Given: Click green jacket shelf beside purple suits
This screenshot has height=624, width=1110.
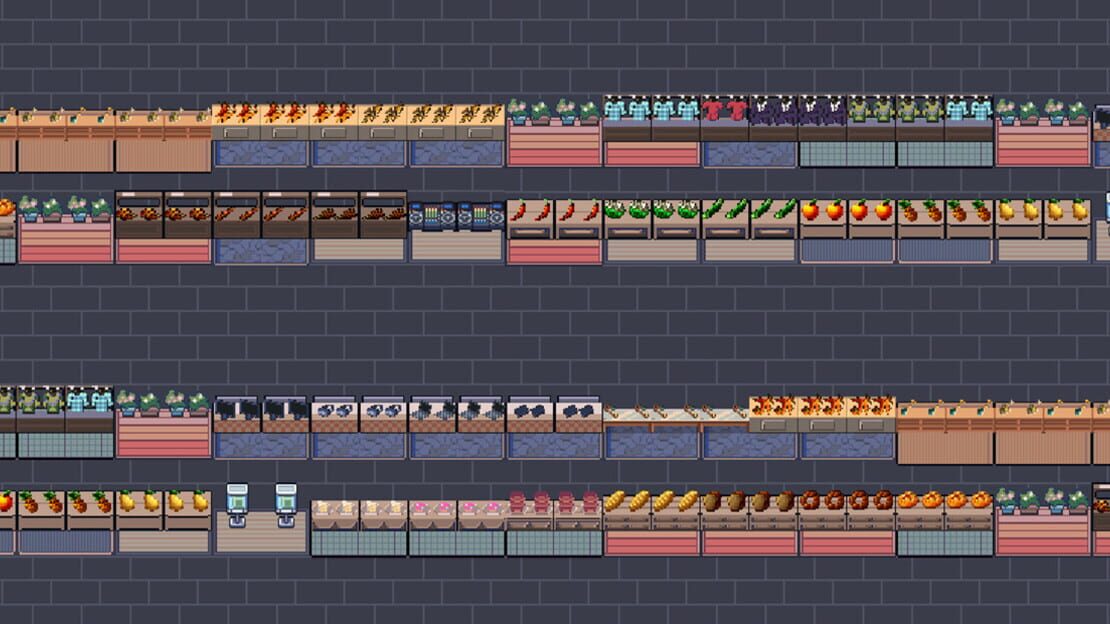Looking at the screenshot, I should [x=871, y=119].
